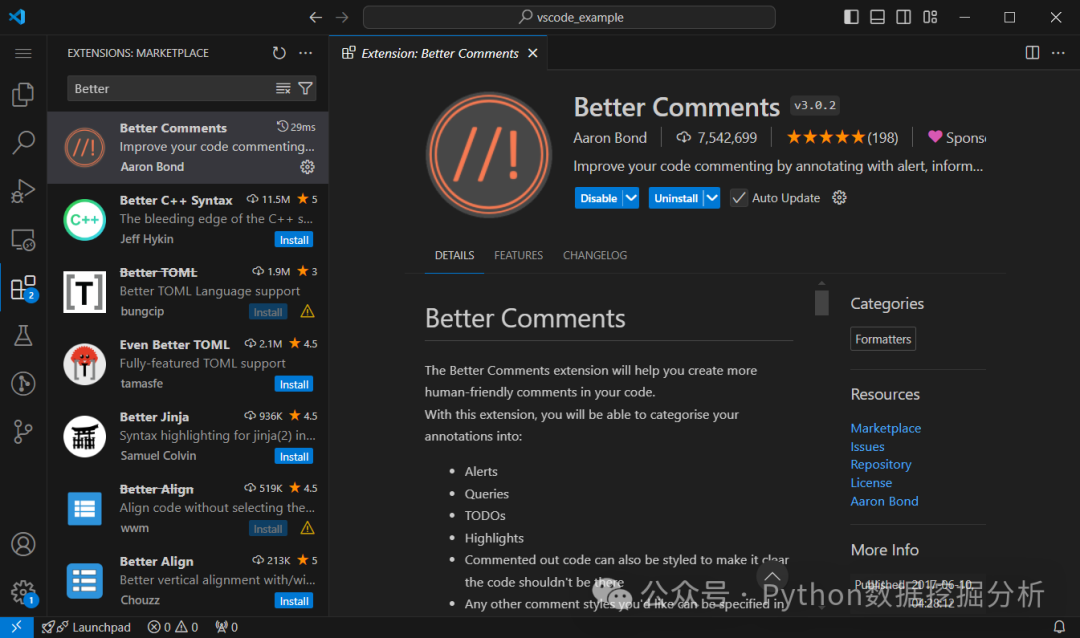Image resolution: width=1080 pixels, height=638 pixels.
Task: Click the Disable button
Action: [x=599, y=198]
